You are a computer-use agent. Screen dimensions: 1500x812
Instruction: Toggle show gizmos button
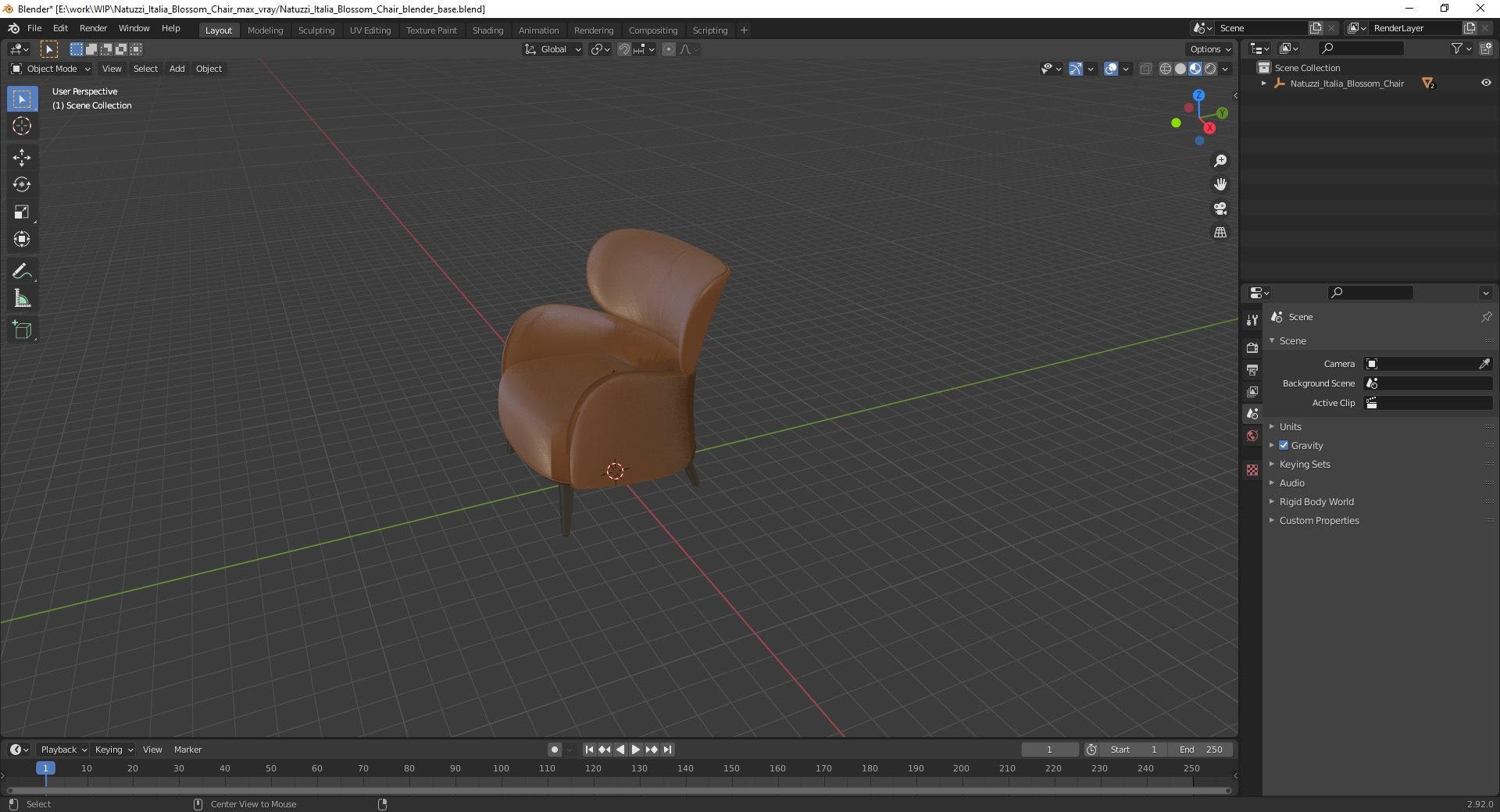click(x=1076, y=69)
